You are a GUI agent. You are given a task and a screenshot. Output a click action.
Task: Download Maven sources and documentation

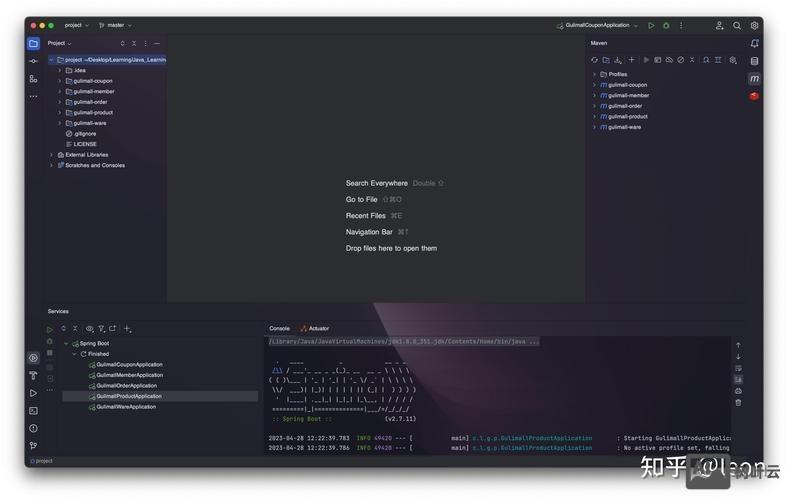[618, 60]
